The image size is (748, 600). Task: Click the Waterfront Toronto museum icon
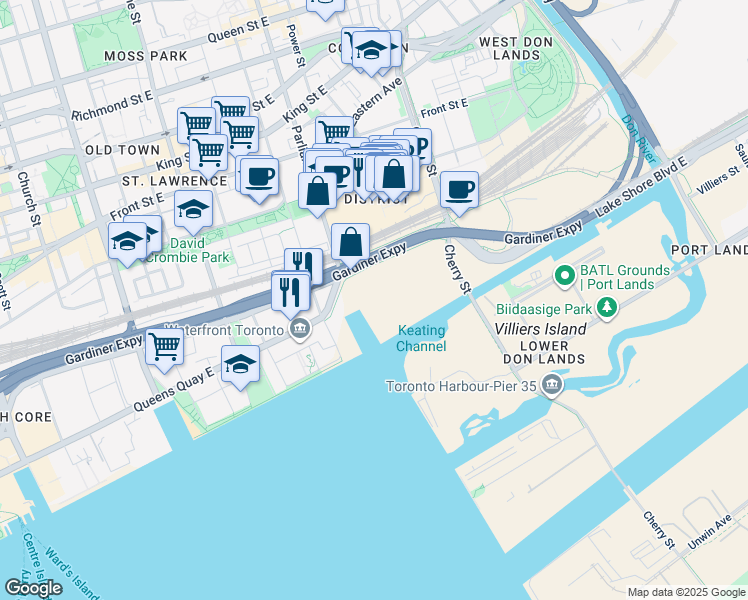point(300,330)
